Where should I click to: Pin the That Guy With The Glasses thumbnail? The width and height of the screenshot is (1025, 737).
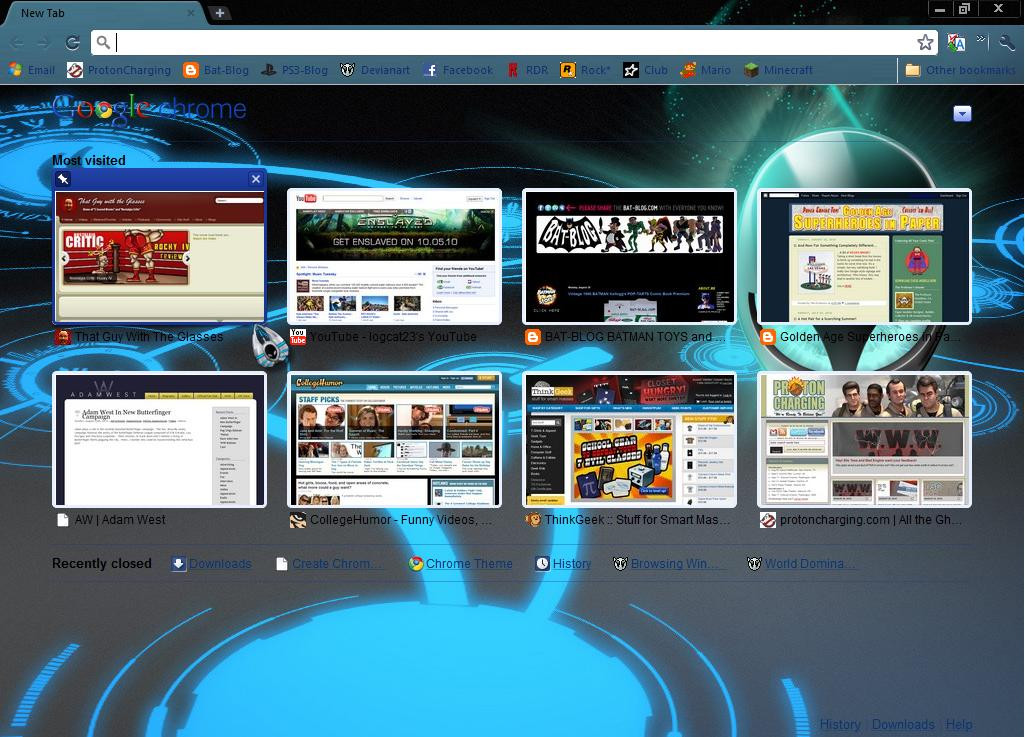pyautogui.click(x=63, y=179)
